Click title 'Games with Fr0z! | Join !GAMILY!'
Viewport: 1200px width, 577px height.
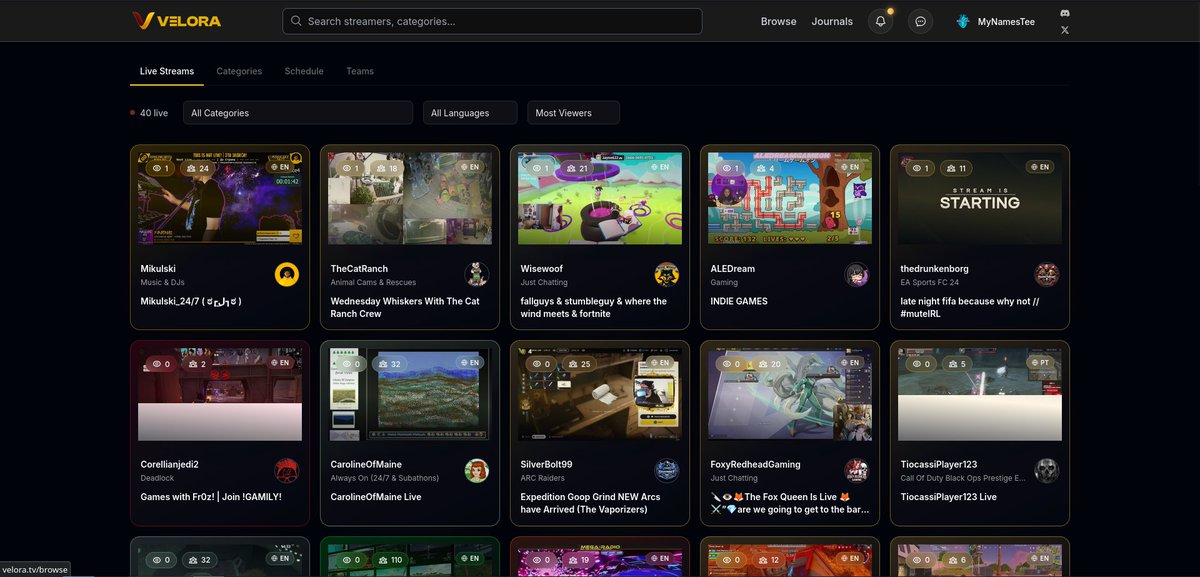click(x=211, y=497)
